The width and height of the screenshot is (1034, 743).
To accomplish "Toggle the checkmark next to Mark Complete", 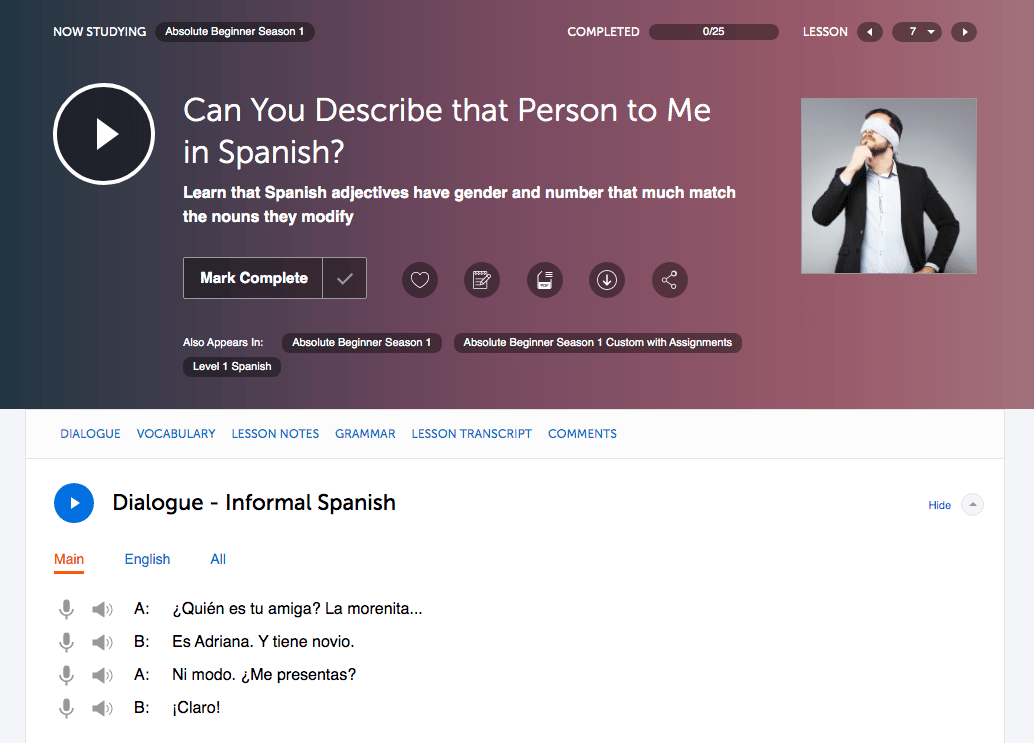I will 345,279.
